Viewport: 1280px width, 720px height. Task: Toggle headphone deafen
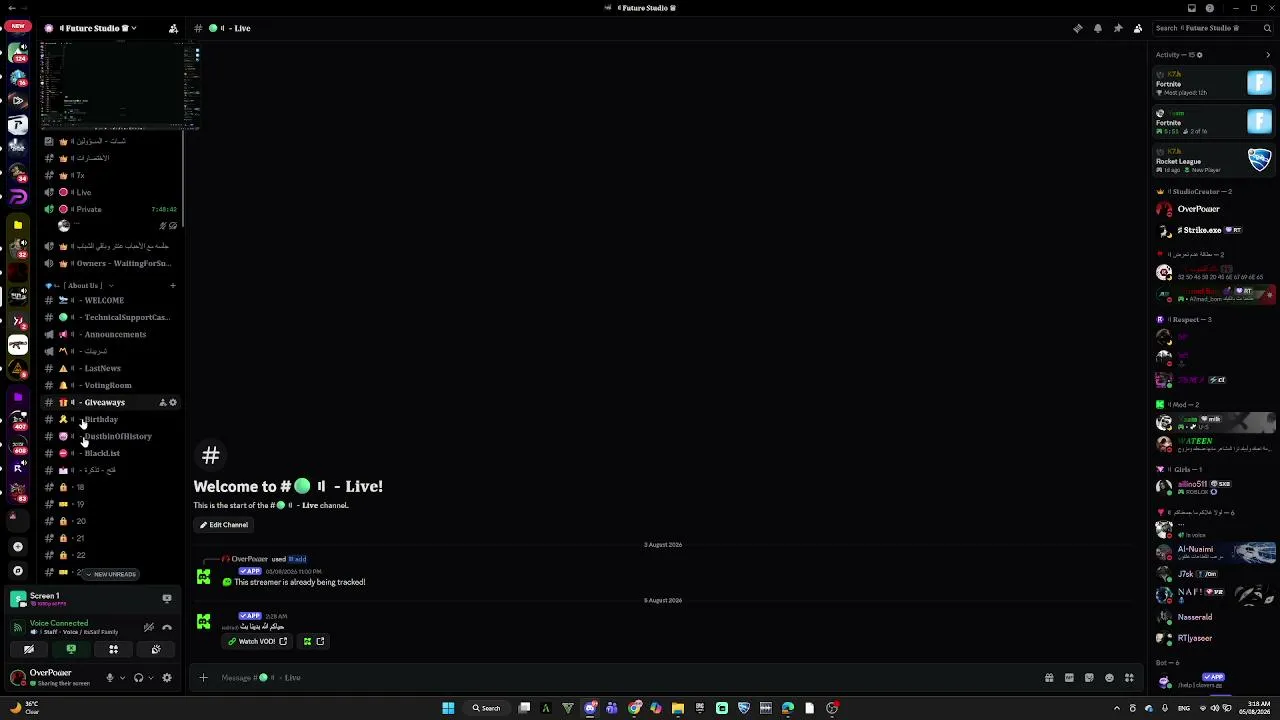coord(138,678)
